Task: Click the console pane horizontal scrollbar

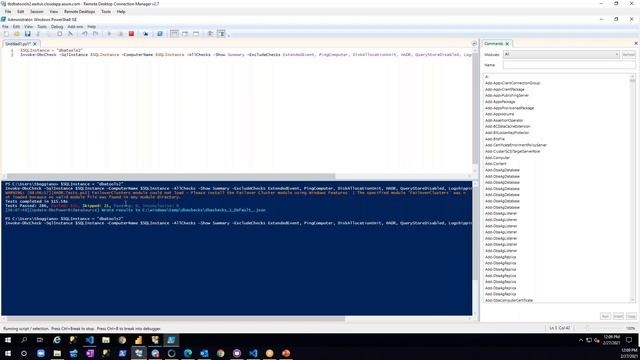Action: (176, 318)
